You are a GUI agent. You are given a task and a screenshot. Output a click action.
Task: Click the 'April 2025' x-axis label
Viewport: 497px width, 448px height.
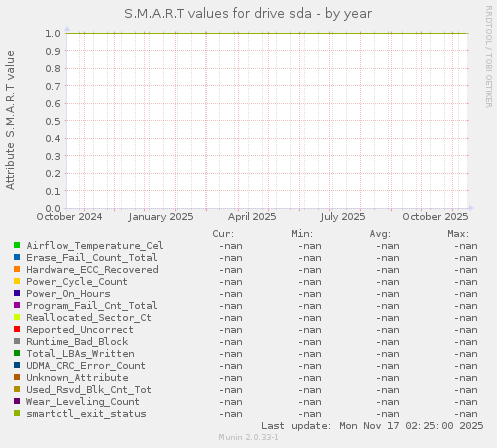pos(252,217)
